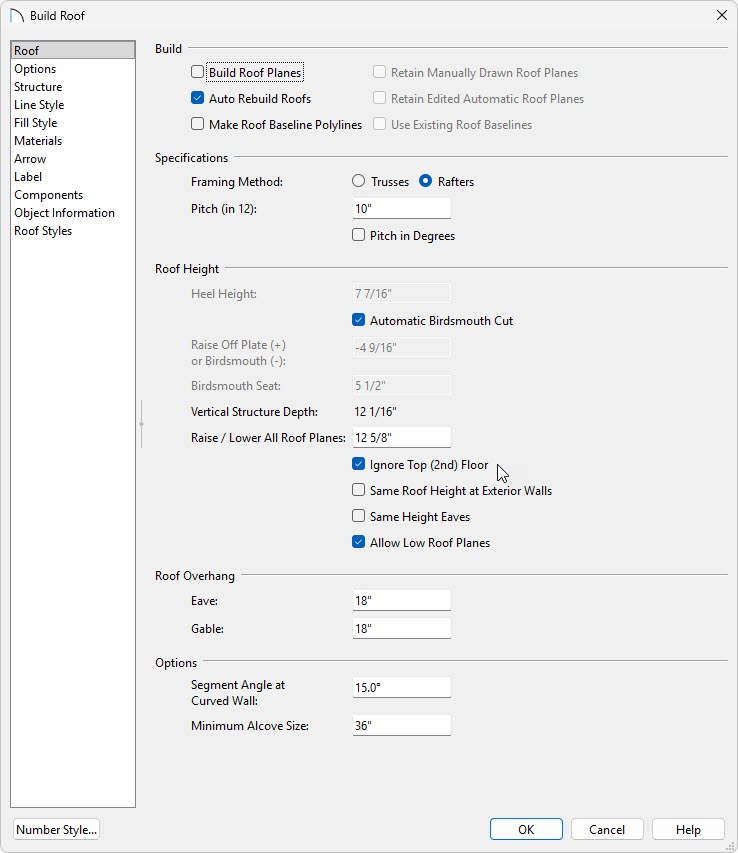This screenshot has height=853, width=738.
Task: Toggle Ignore Top (2nd) Floor checkbox
Action: coord(359,465)
